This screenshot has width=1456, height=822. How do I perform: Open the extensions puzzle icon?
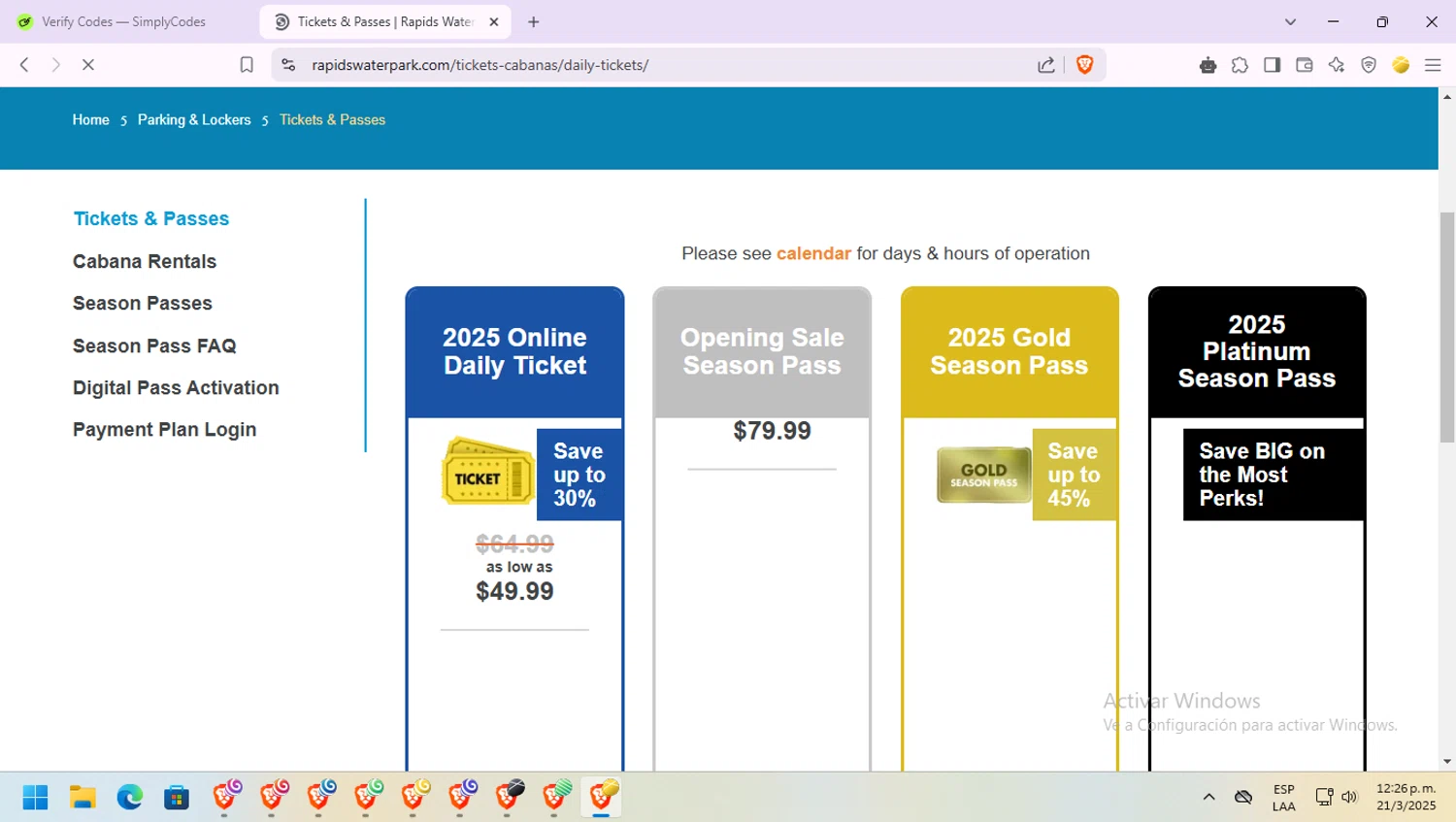(1240, 65)
